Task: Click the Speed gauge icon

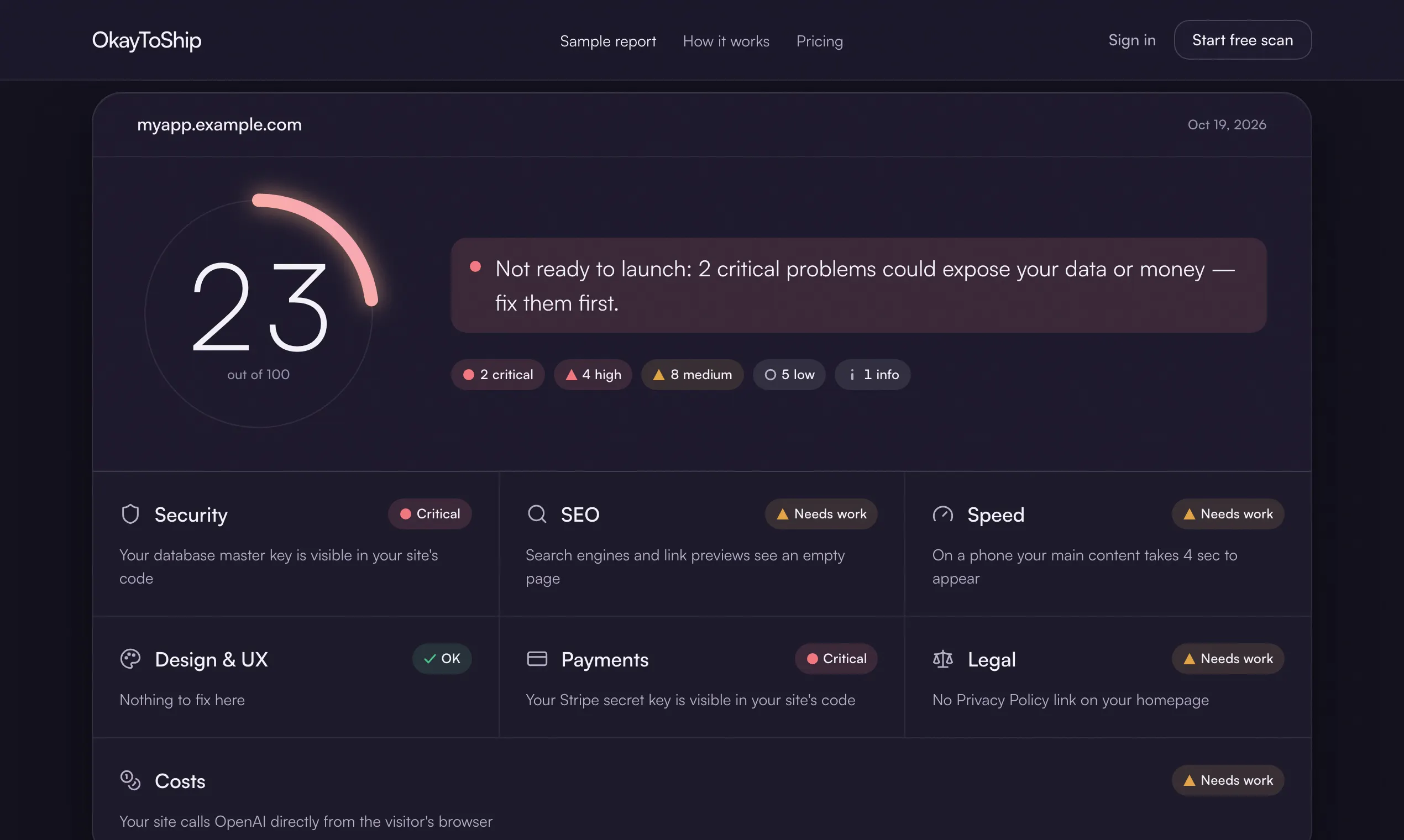Action: pyautogui.click(x=942, y=514)
